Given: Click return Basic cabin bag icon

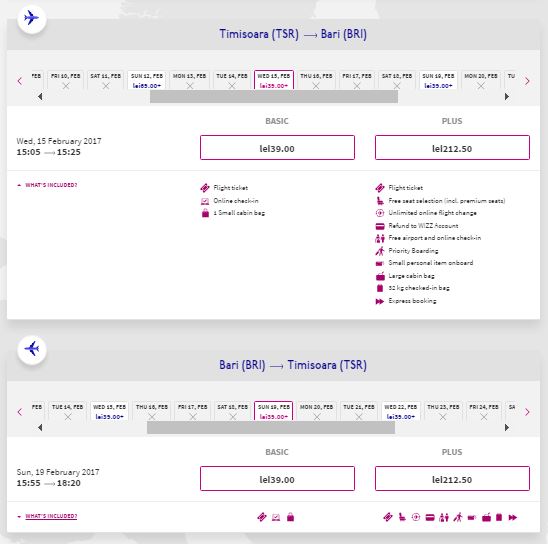Looking at the screenshot, I should [x=290, y=517].
